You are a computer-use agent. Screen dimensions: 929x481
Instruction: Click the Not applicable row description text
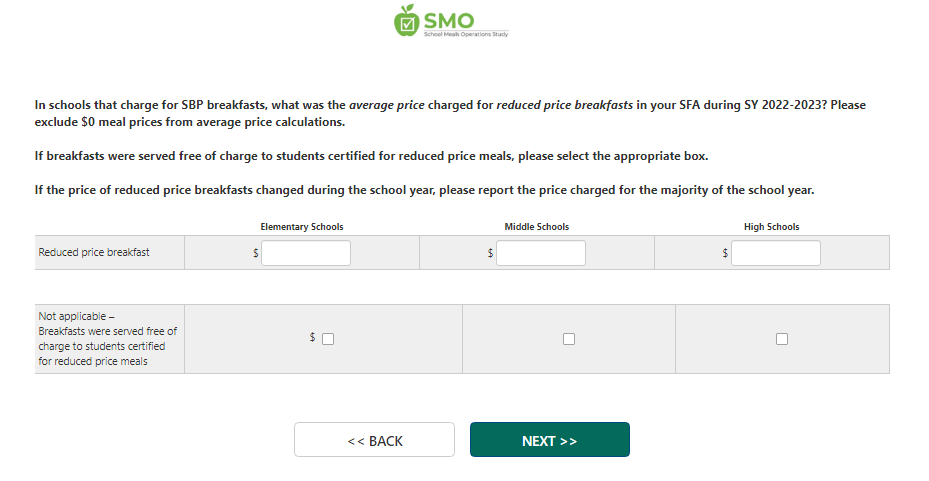point(107,339)
